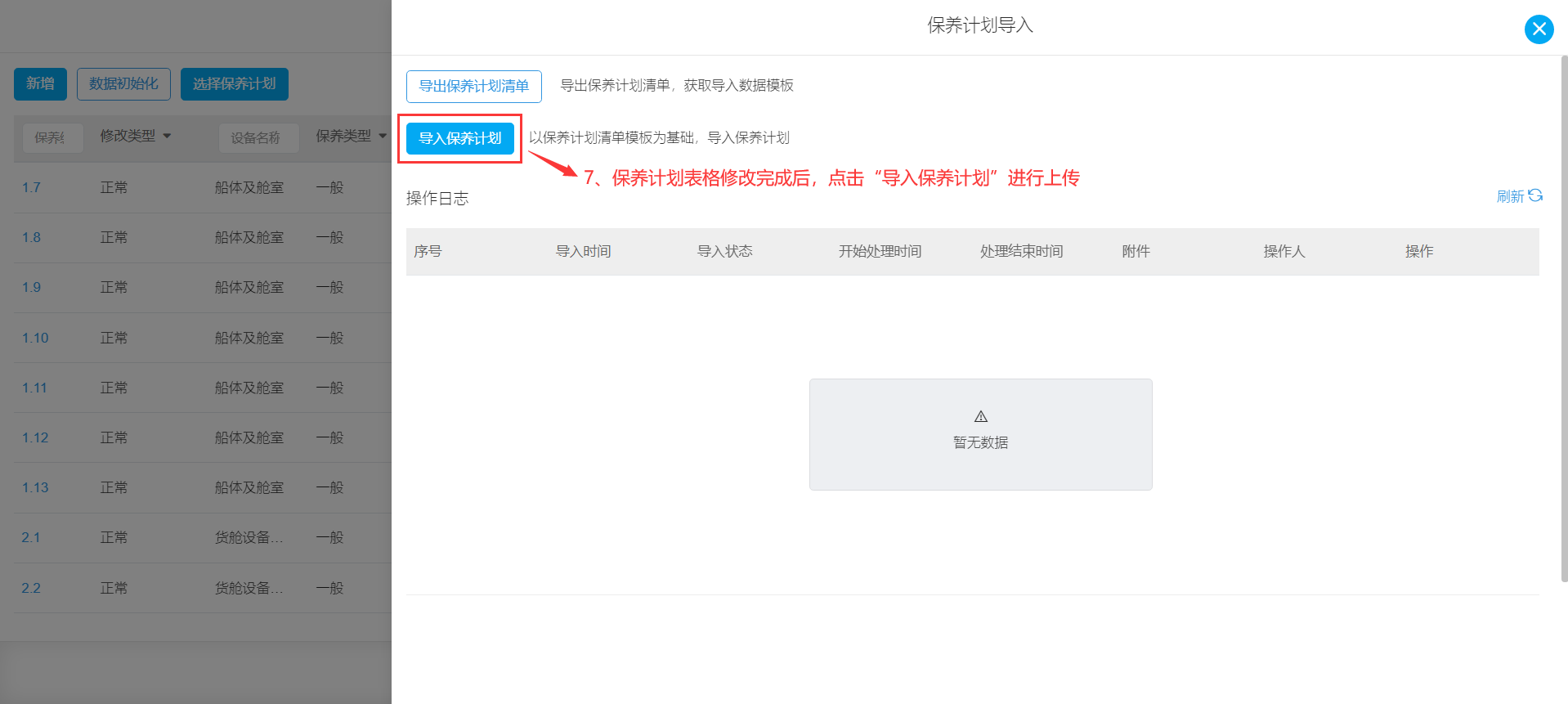Open the 修改类型 dropdown filter
Screen dimensions: 1568x704
(136, 136)
